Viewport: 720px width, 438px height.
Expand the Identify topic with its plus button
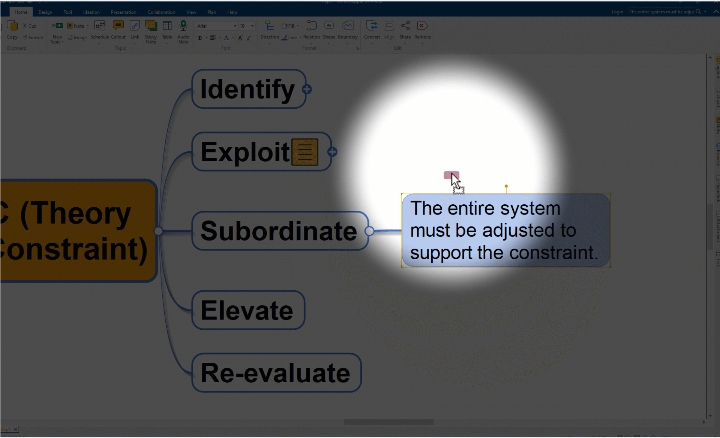tap(307, 89)
